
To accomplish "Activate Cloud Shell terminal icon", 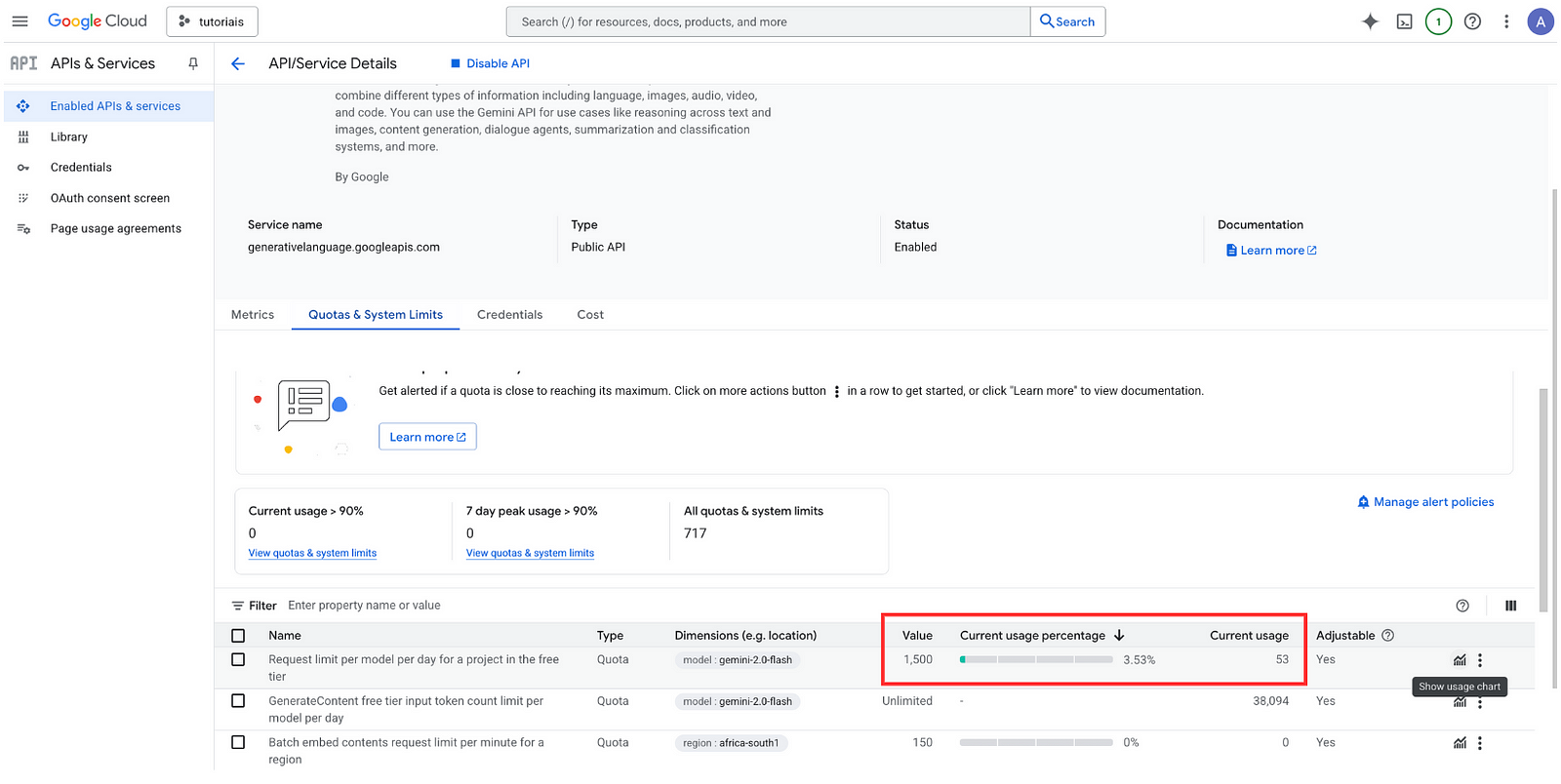I will [x=1404, y=21].
